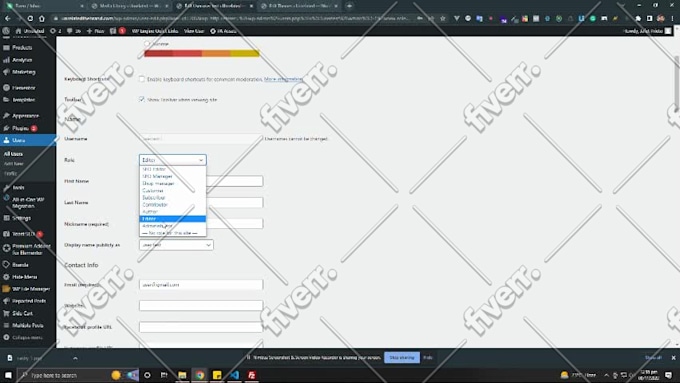Open the Tools sidebar item

[18, 187]
